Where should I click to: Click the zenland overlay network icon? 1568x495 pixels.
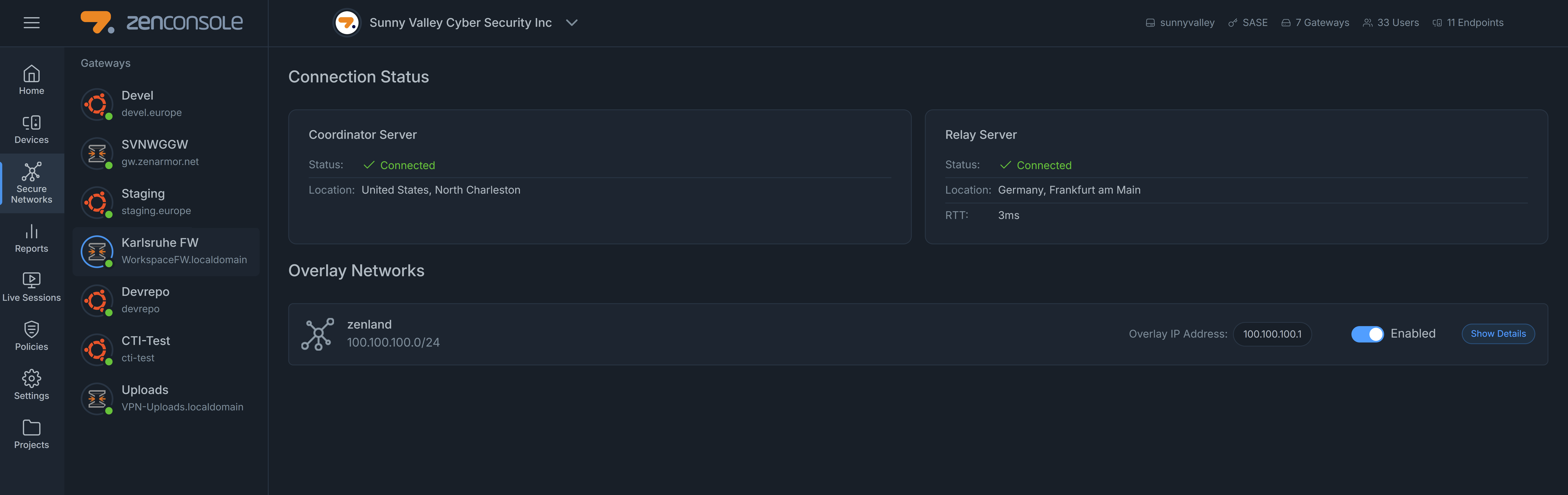[318, 334]
